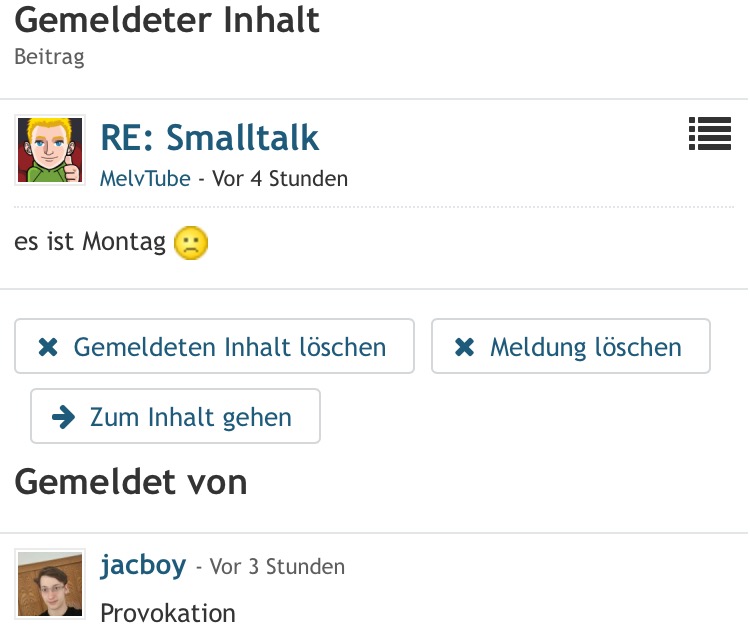Click the post text 'es ist Montag'

[x=90, y=242]
